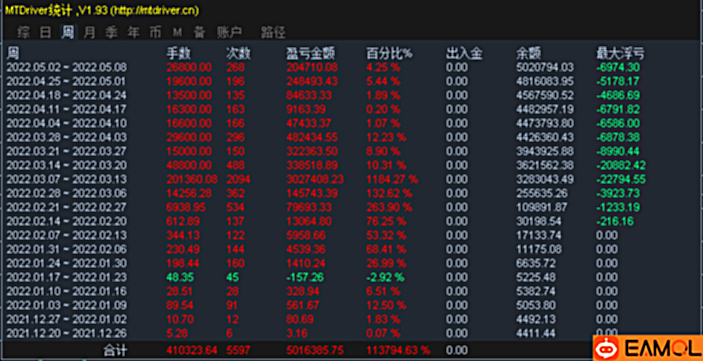Select week row 2022.02.28 ~ 2022.03.06

tap(352, 193)
